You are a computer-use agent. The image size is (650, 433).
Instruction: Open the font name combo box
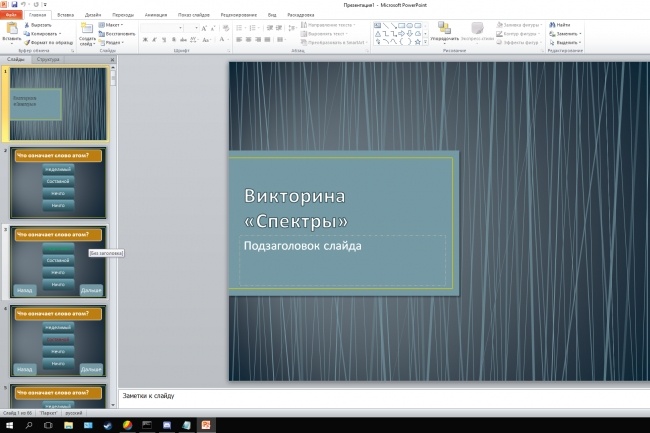click(x=162, y=28)
